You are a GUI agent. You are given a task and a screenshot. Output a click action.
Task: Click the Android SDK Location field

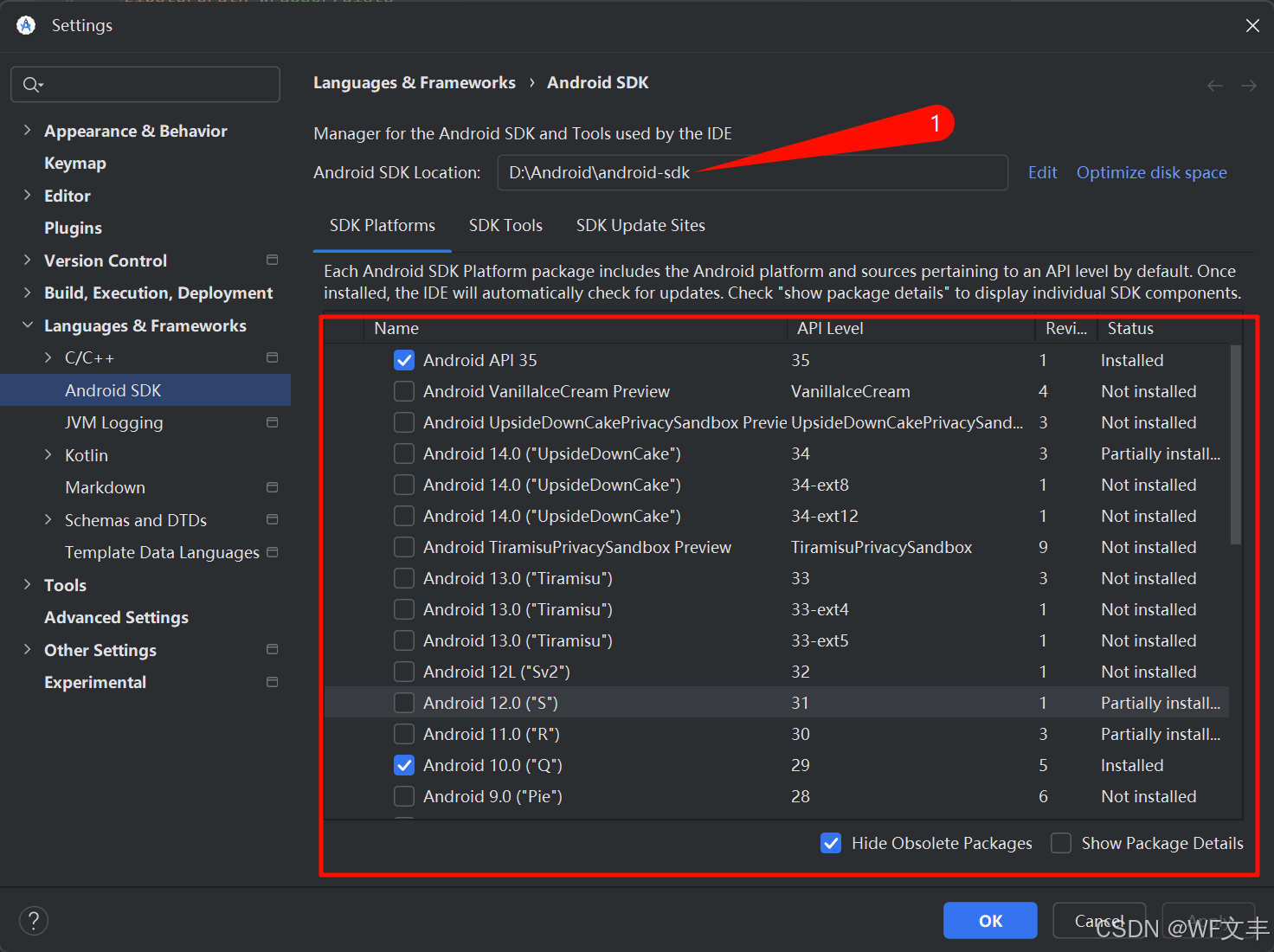click(x=751, y=172)
